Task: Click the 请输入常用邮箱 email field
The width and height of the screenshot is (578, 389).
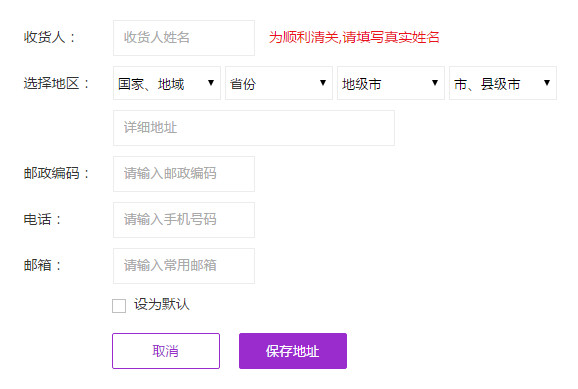Action: pos(184,266)
